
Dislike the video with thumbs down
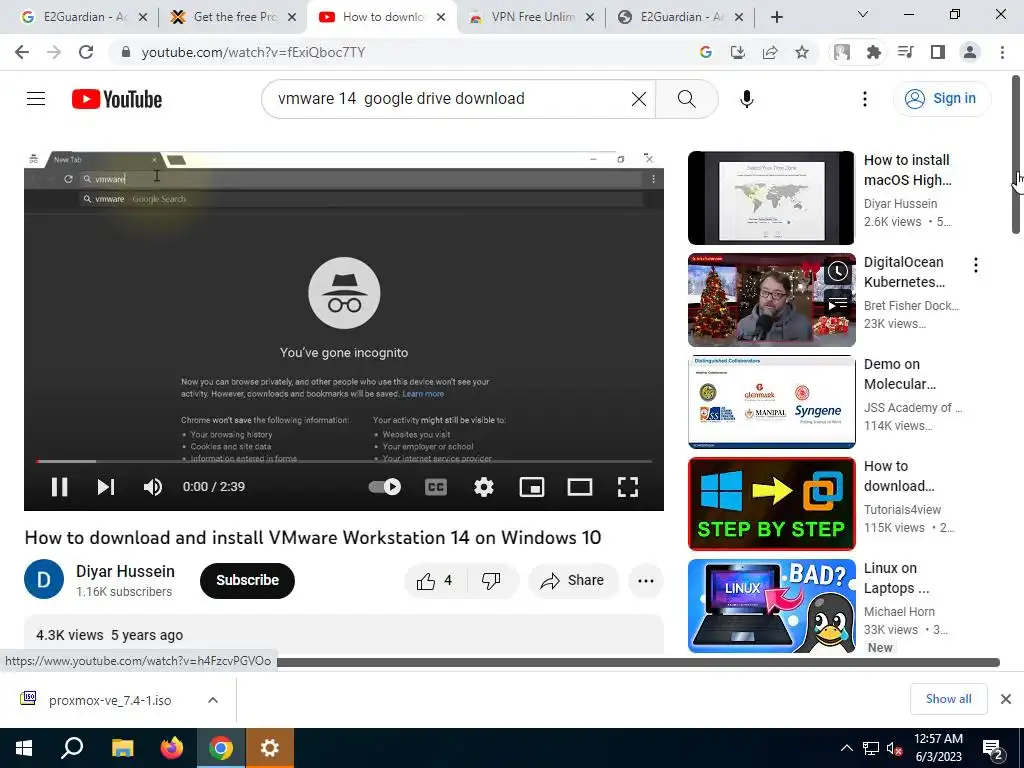pyautogui.click(x=491, y=581)
